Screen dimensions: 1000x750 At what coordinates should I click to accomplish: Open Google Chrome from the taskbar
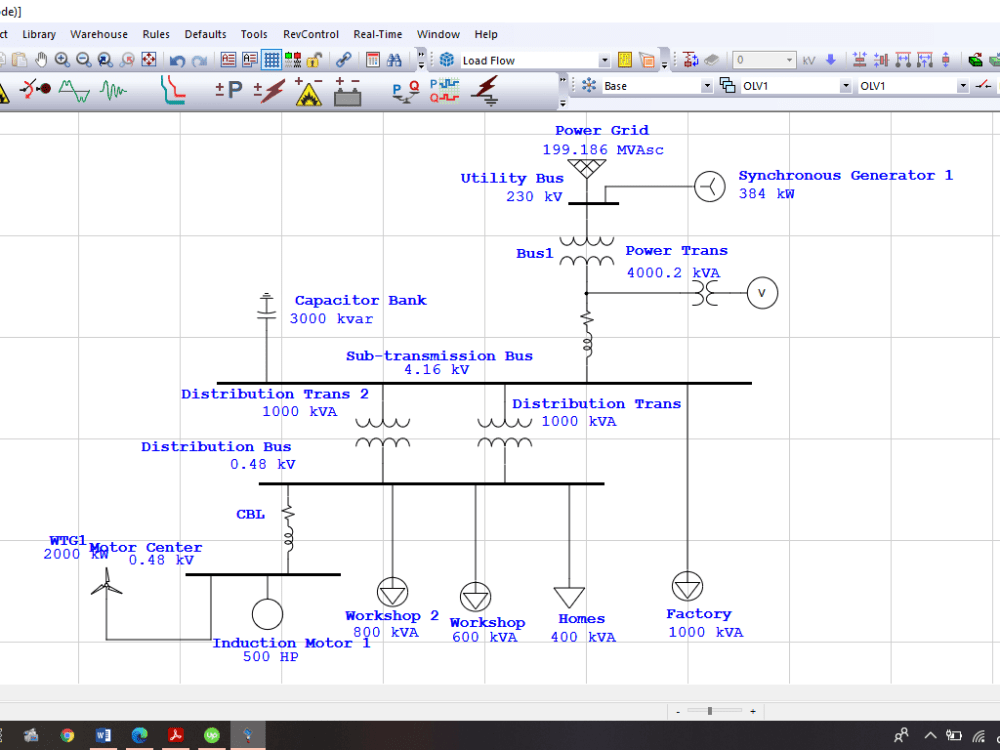pyautogui.click(x=67, y=735)
